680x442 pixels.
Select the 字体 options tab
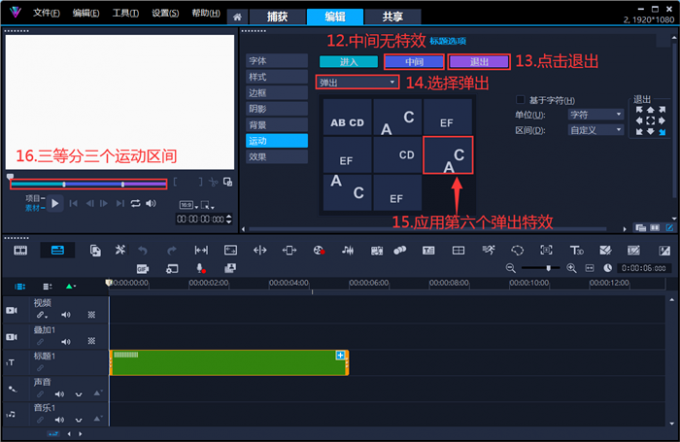(277, 61)
